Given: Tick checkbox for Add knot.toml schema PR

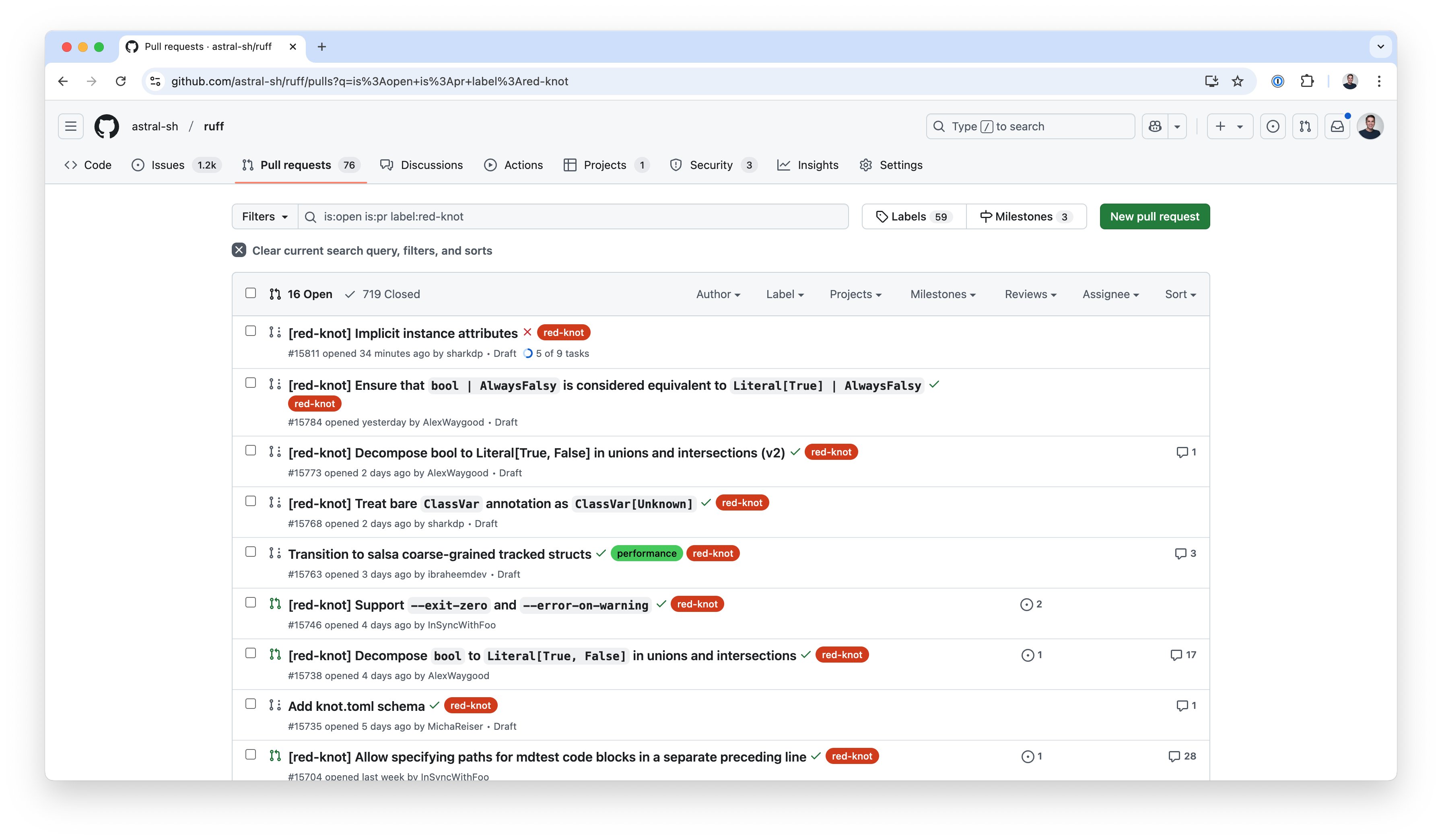Looking at the screenshot, I should click(251, 704).
